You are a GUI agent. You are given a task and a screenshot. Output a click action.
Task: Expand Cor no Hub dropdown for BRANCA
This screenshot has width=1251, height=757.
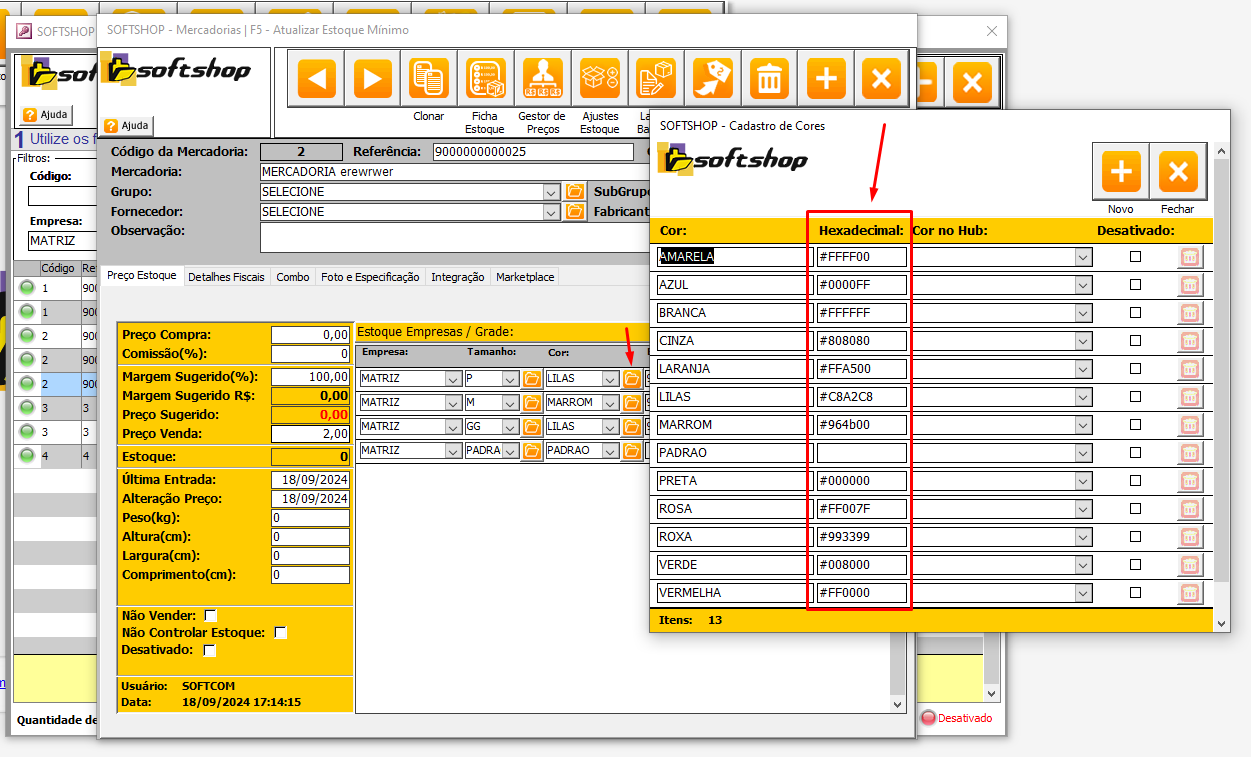(1083, 313)
